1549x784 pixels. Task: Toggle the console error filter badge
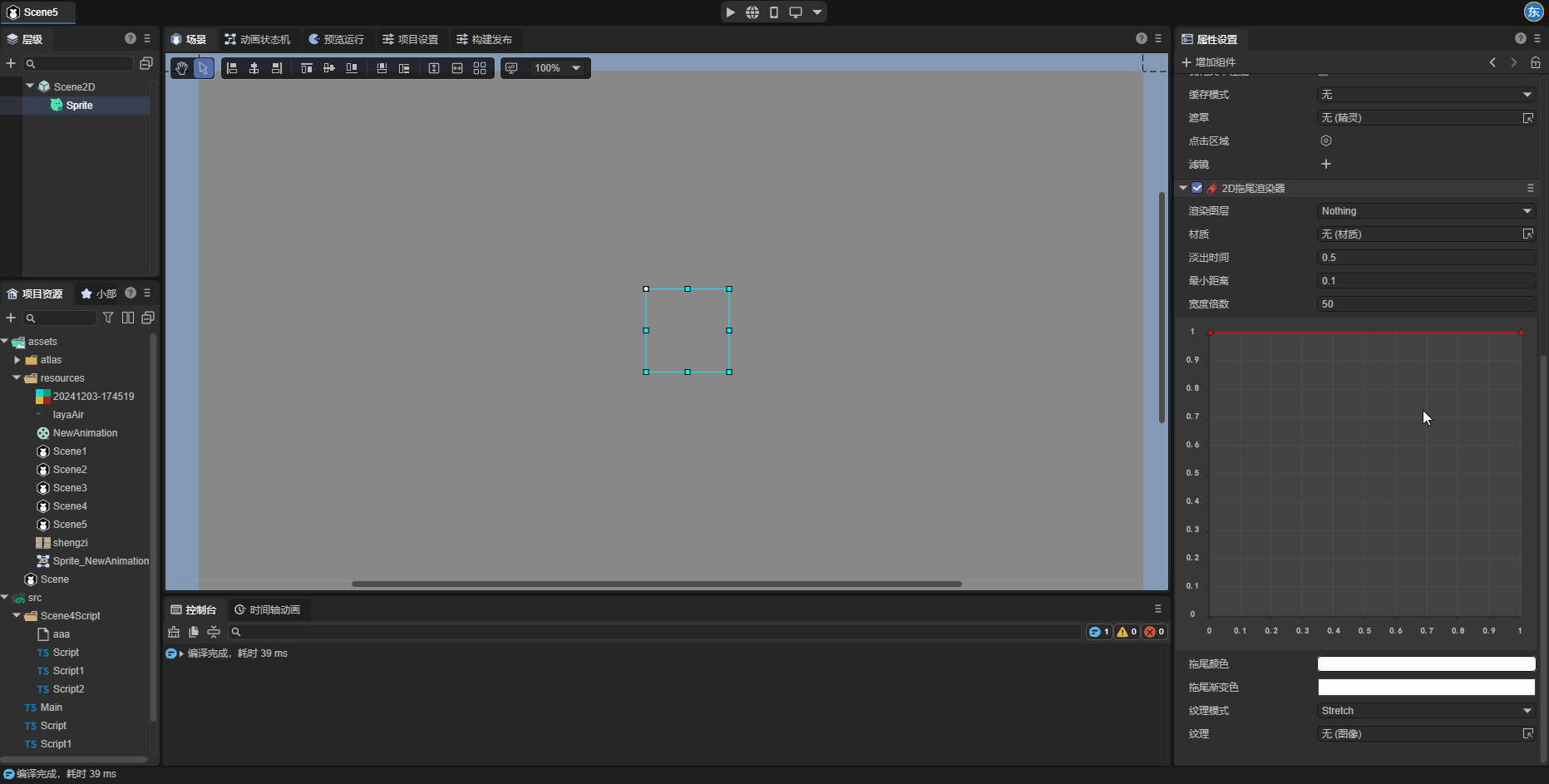1154,632
